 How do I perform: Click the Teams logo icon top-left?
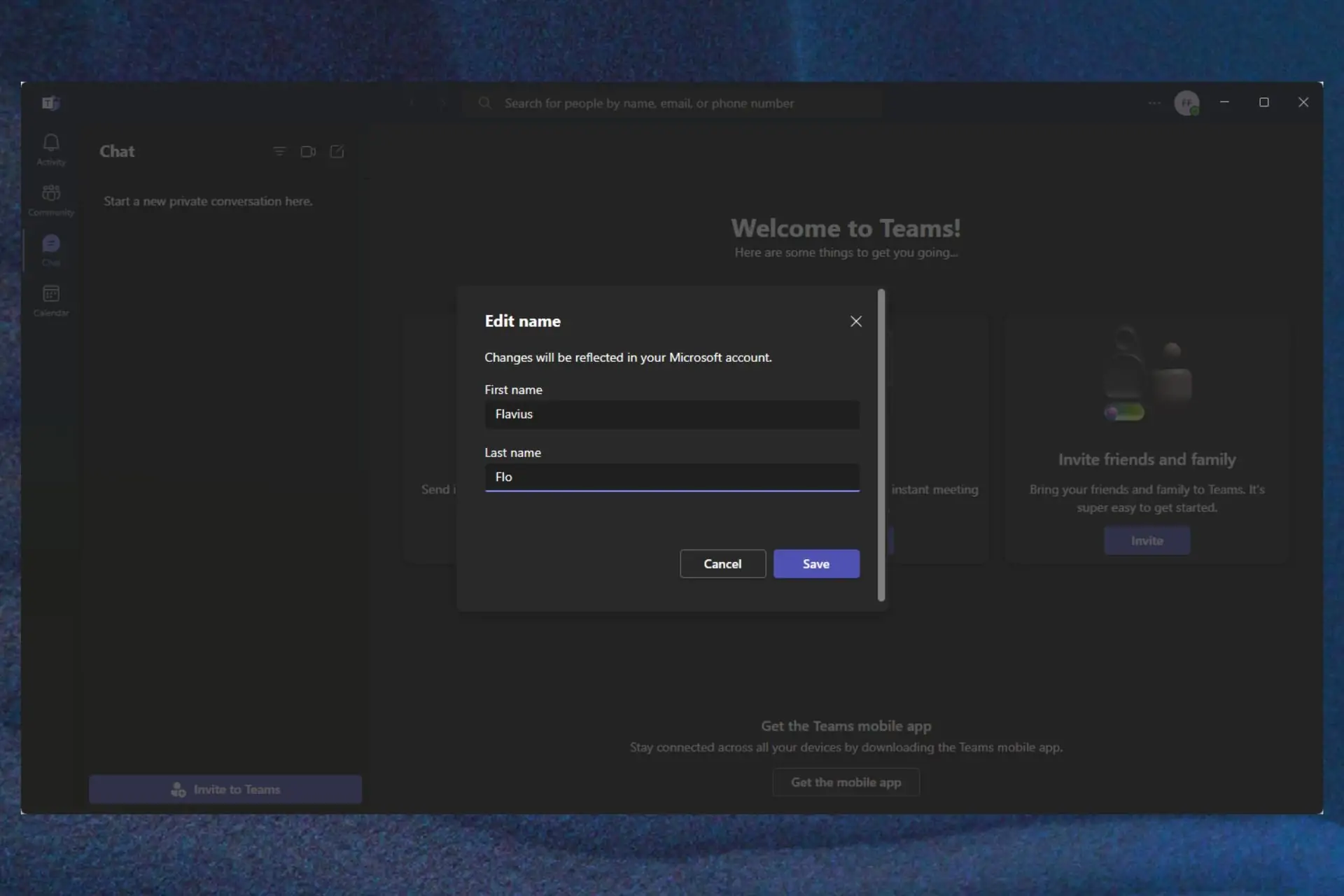(51, 102)
